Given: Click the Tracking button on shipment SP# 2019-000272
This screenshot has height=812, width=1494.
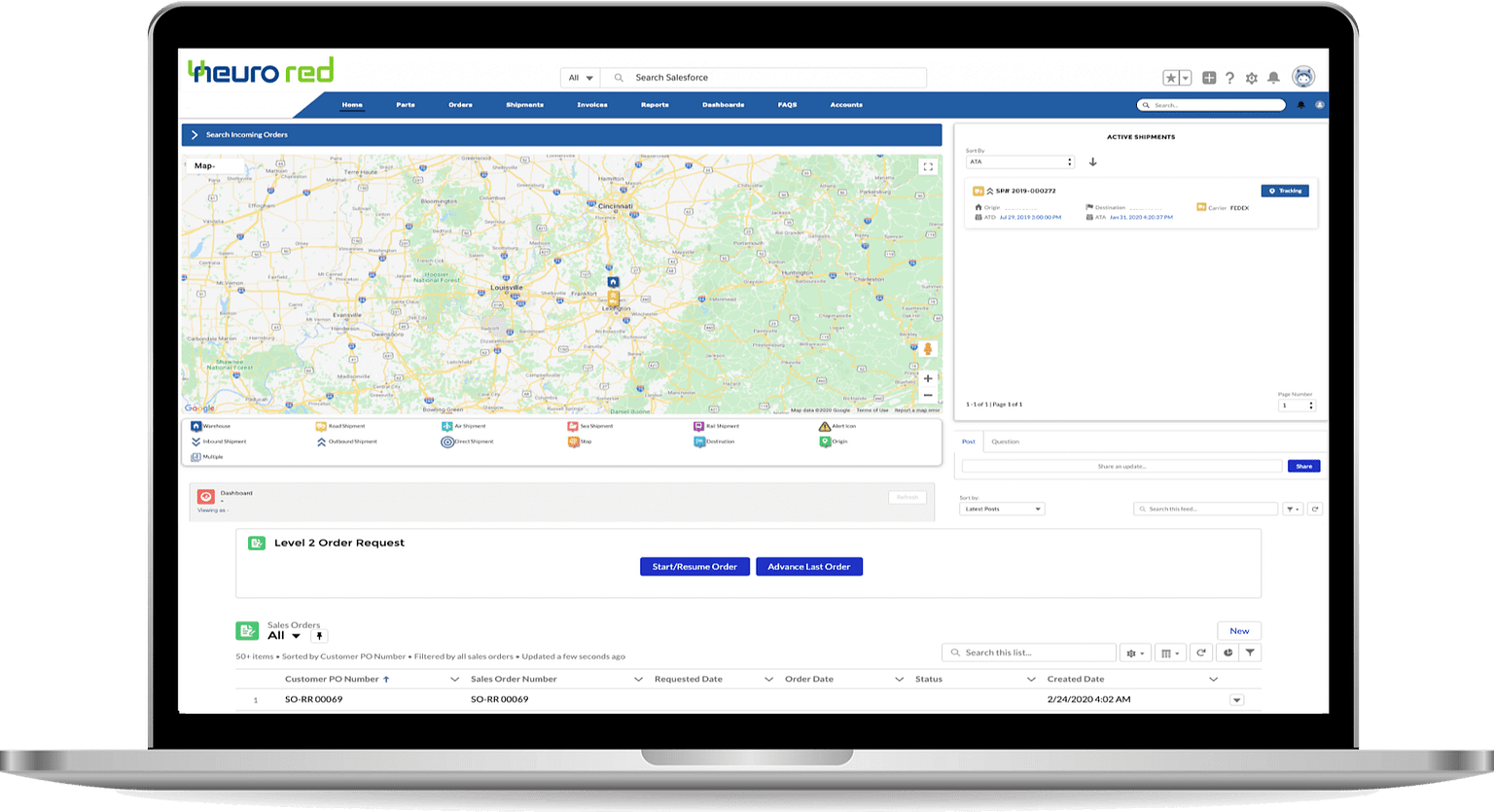Looking at the screenshot, I should click(x=1285, y=191).
